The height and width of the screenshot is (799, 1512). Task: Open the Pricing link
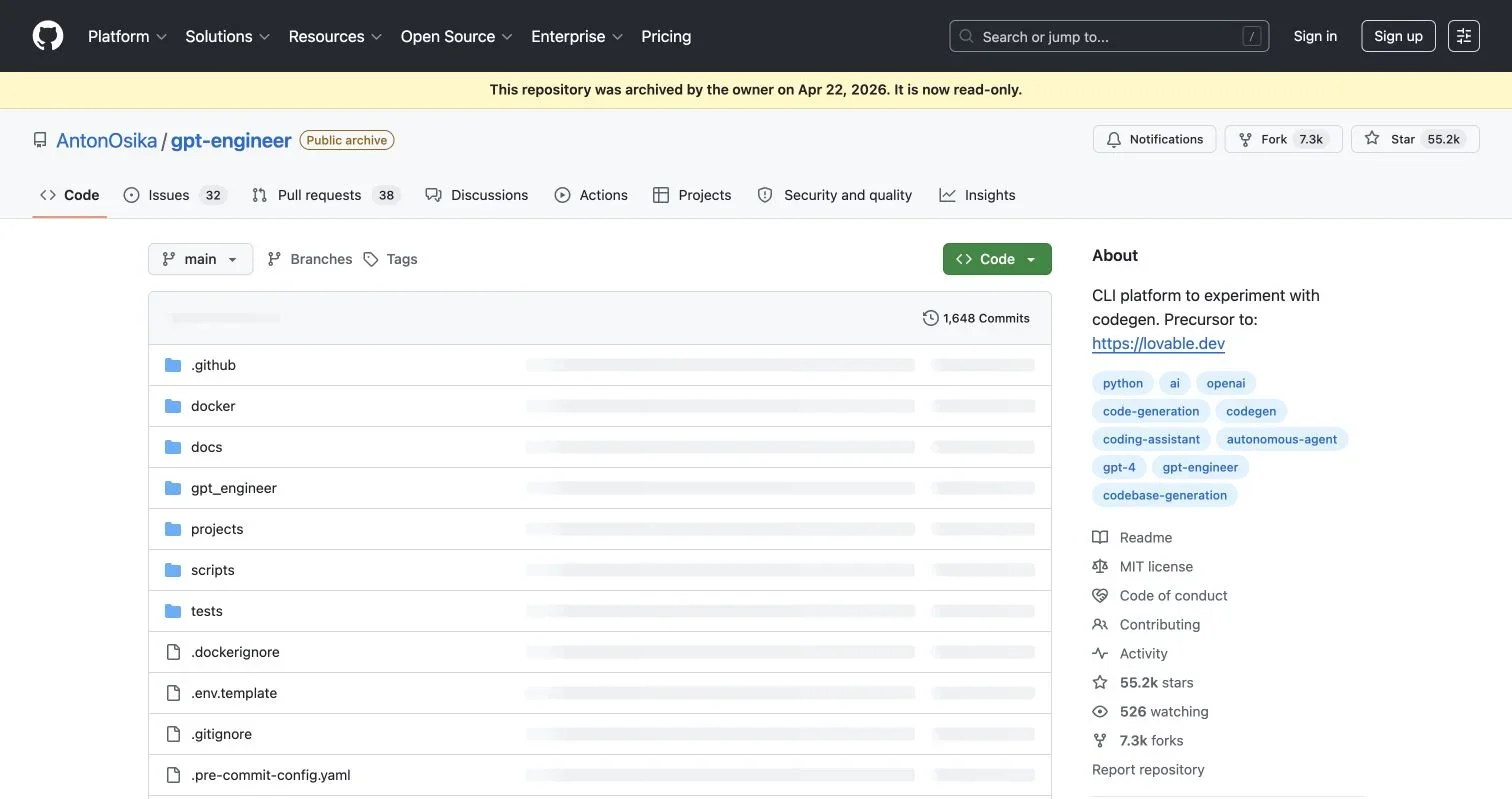tap(666, 36)
